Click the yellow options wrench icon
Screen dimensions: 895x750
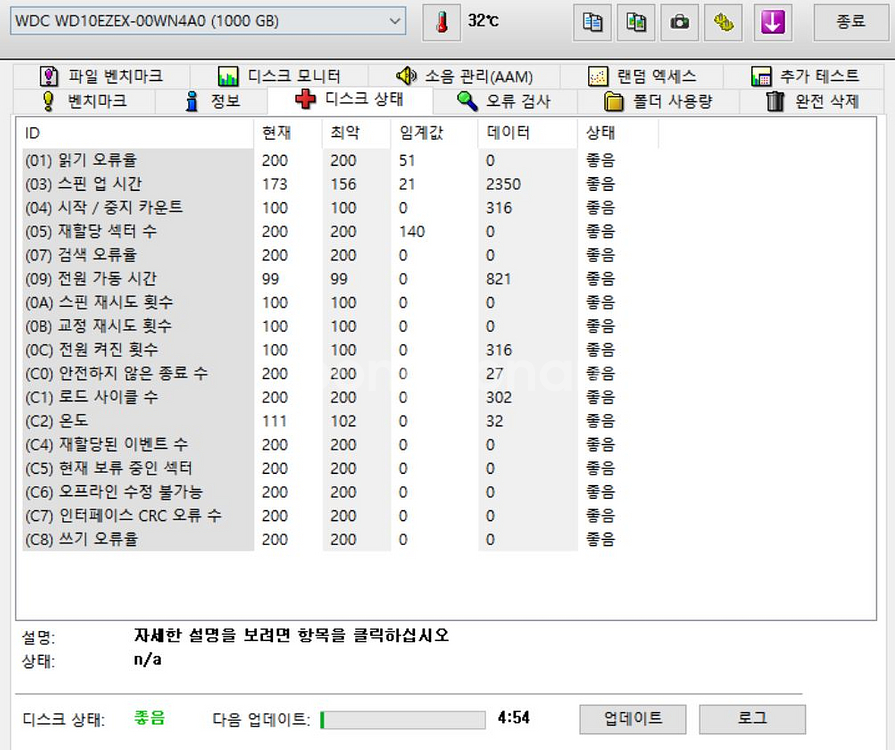(x=723, y=22)
